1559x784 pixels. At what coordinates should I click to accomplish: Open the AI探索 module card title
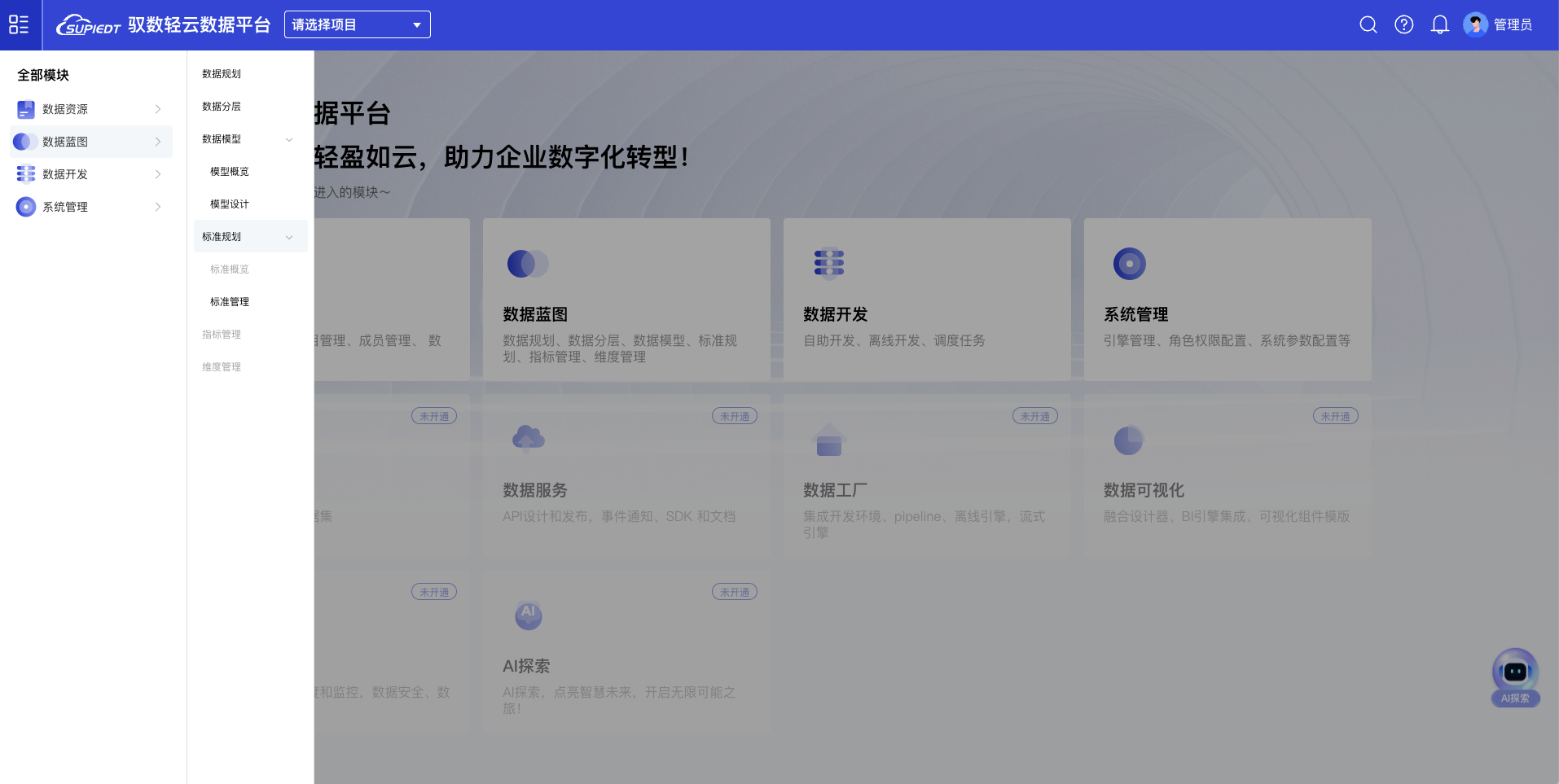[x=526, y=666]
